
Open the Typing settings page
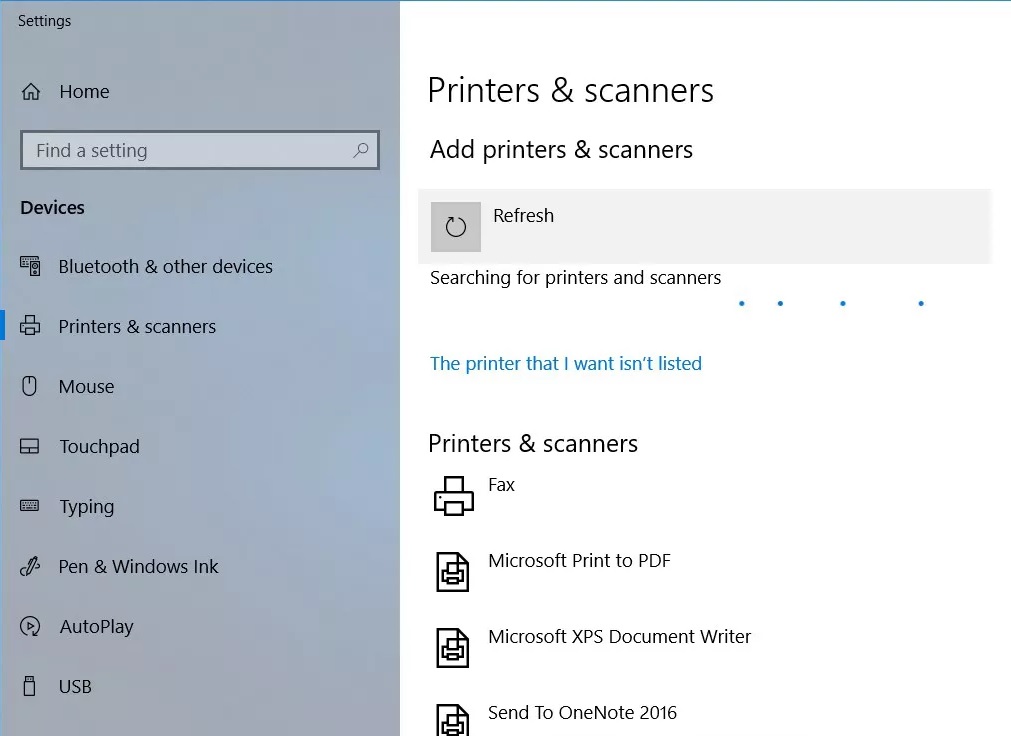click(87, 507)
